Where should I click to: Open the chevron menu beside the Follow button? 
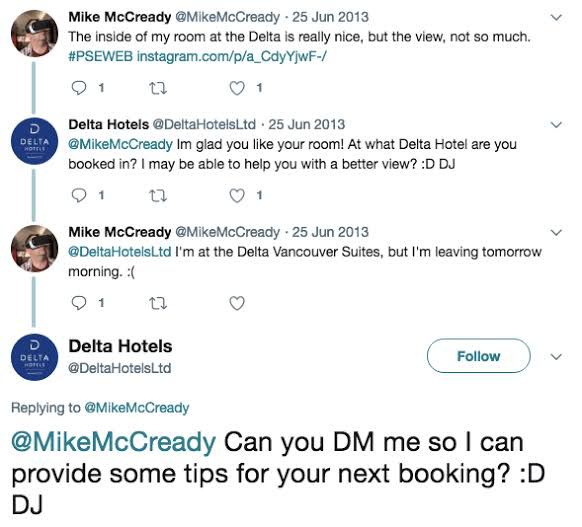[556, 357]
